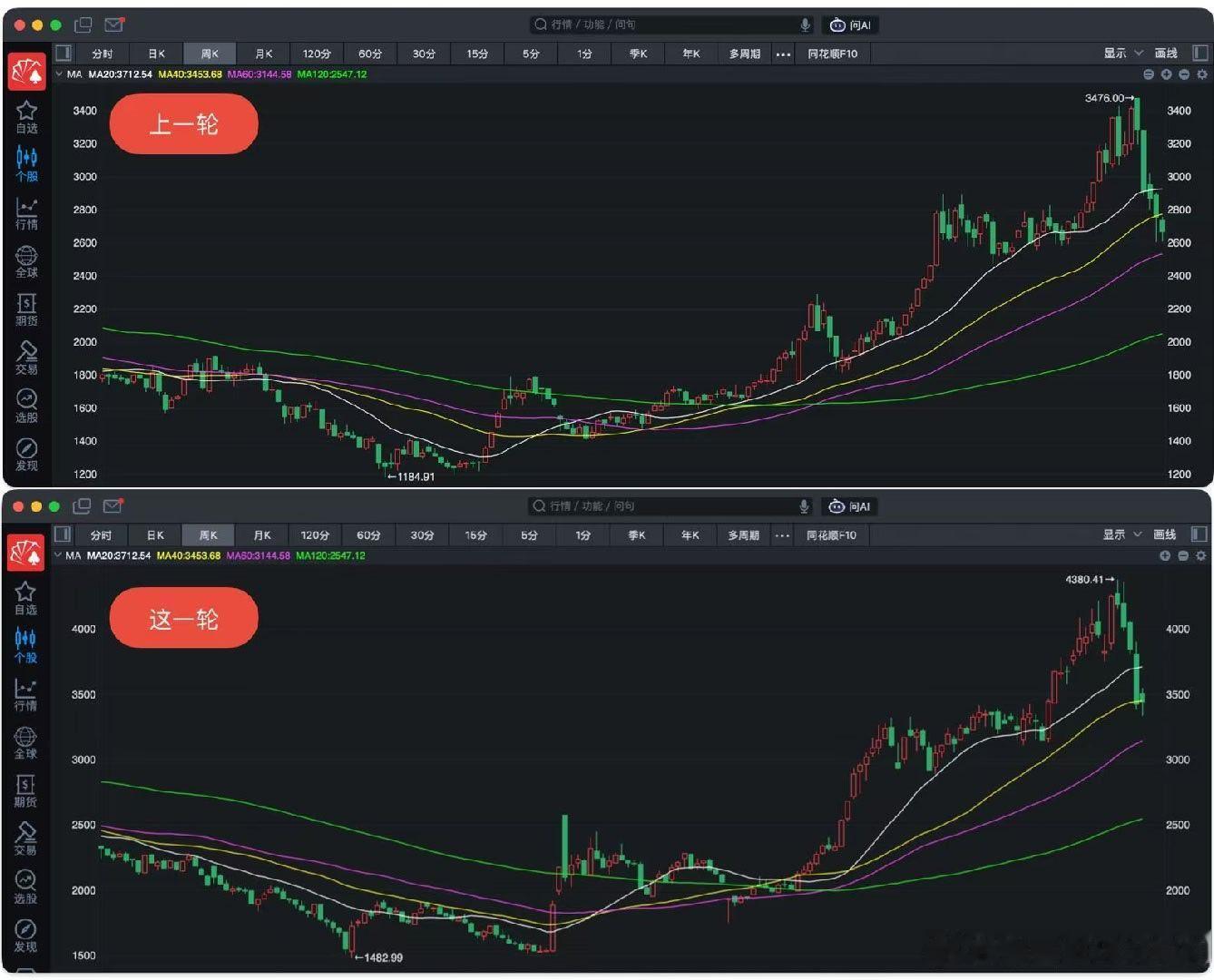This screenshot has height=980, width=1214.
Task: Open 交易 trading in the 这一轮 window sidebar
Action: click(25, 839)
